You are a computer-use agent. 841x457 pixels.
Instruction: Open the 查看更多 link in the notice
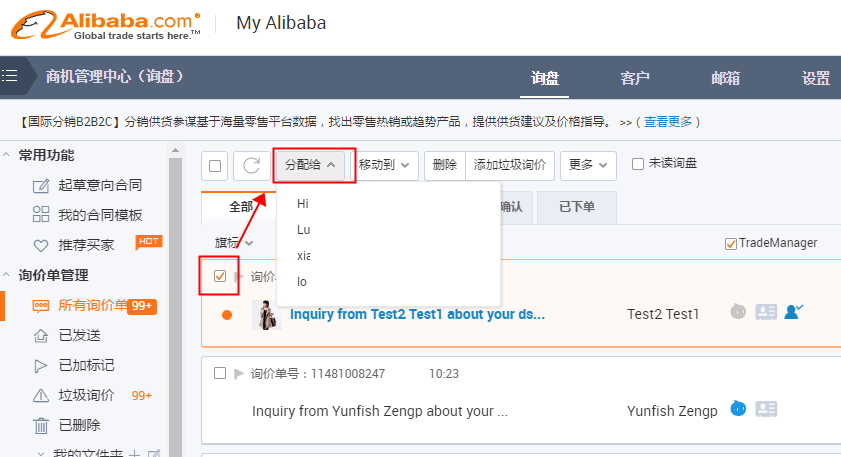point(668,122)
